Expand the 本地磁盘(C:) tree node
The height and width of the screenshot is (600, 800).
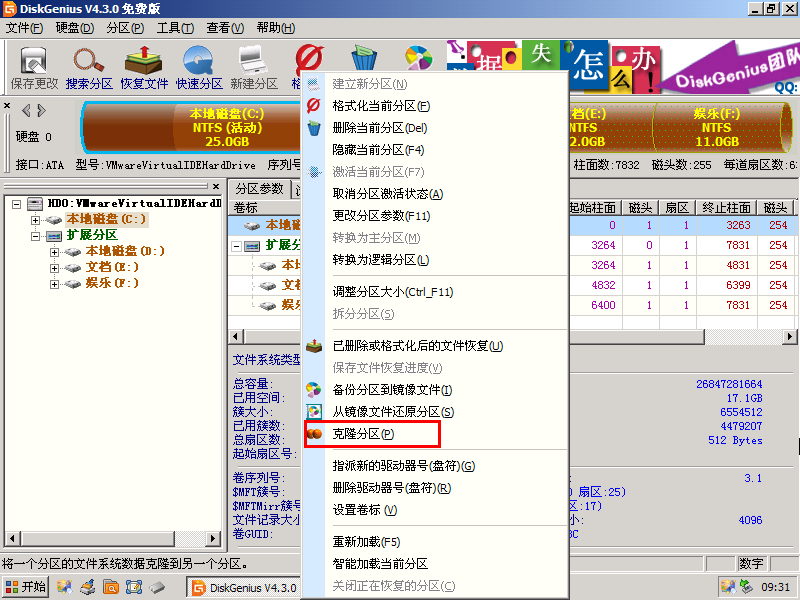tap(35, 220)
